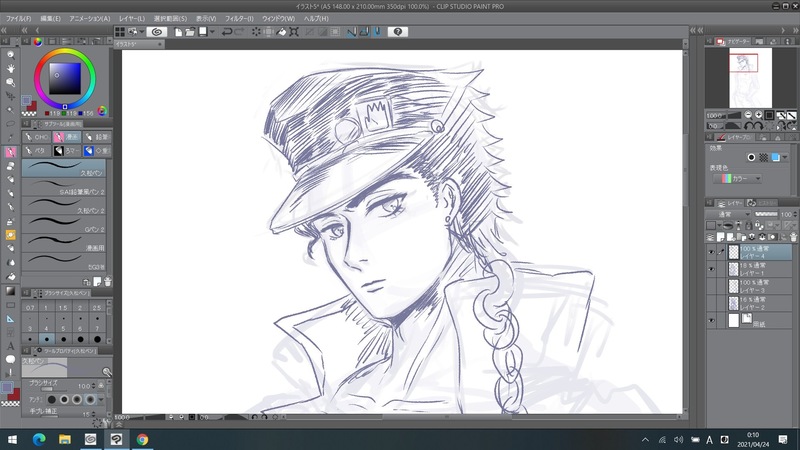The image size is (800, 450).
Task: Click the undo arrow in toolbar
Action: pos(229,32)
